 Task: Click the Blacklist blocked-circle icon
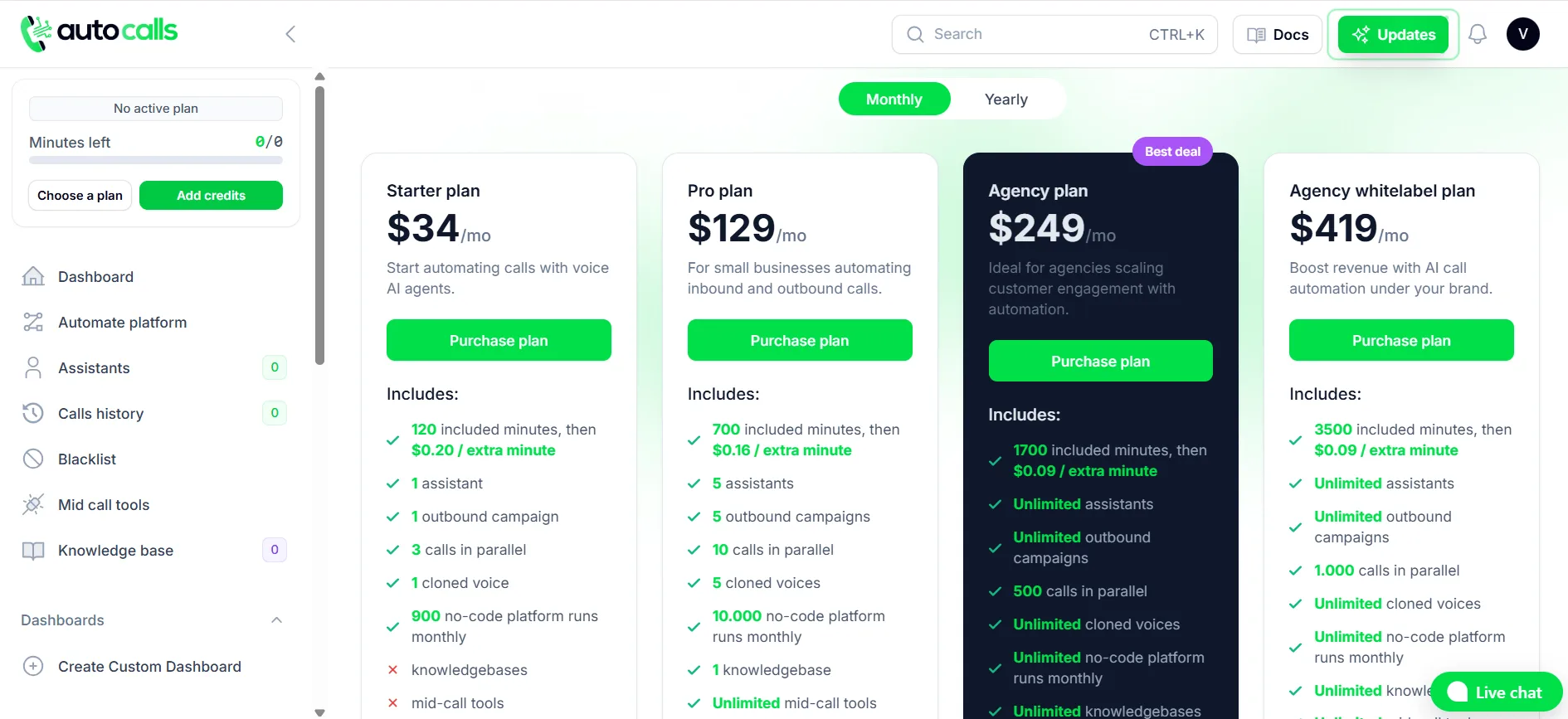(33, 459)
